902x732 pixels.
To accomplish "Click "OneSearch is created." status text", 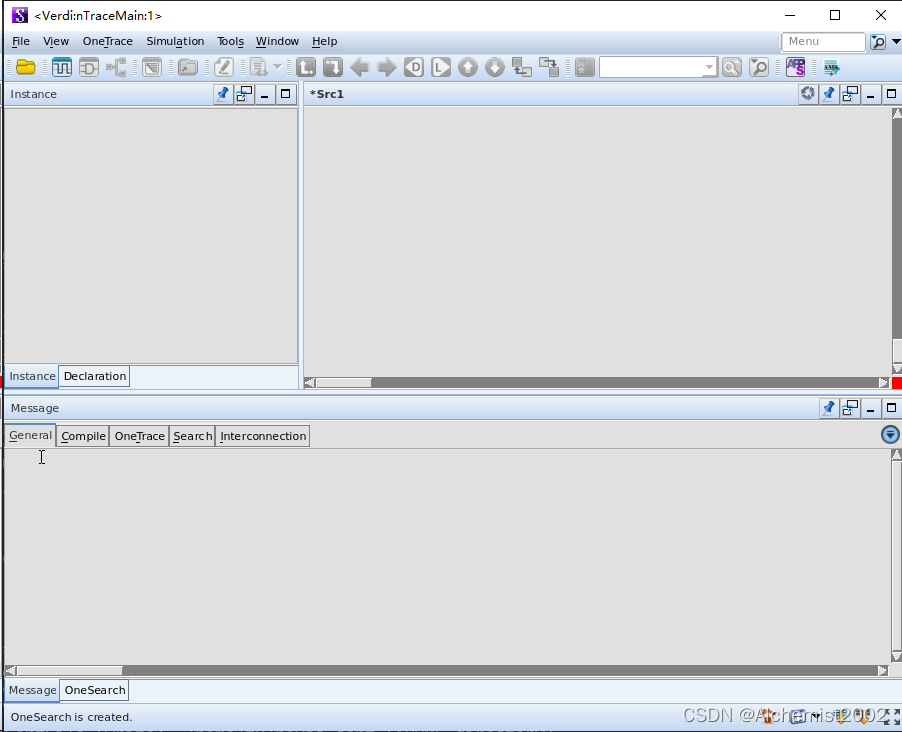I will tap(71, 717).
